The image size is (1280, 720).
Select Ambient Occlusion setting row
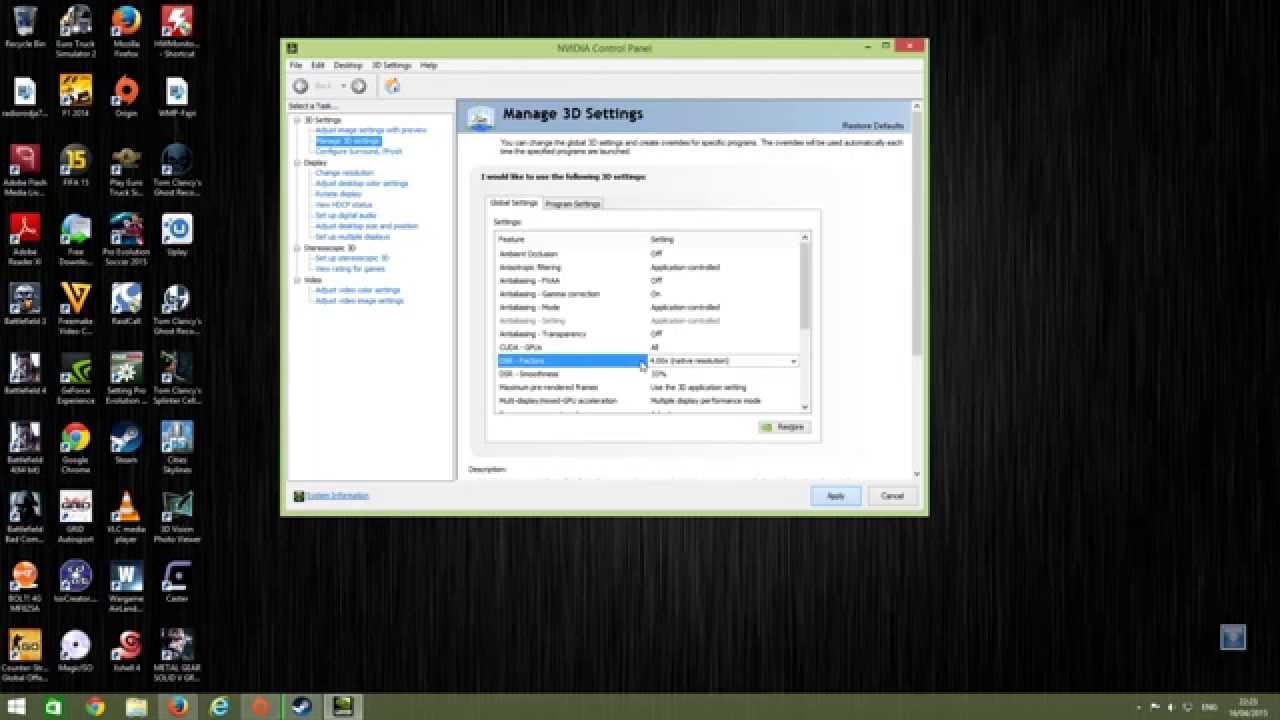click(x=648, y=254)
